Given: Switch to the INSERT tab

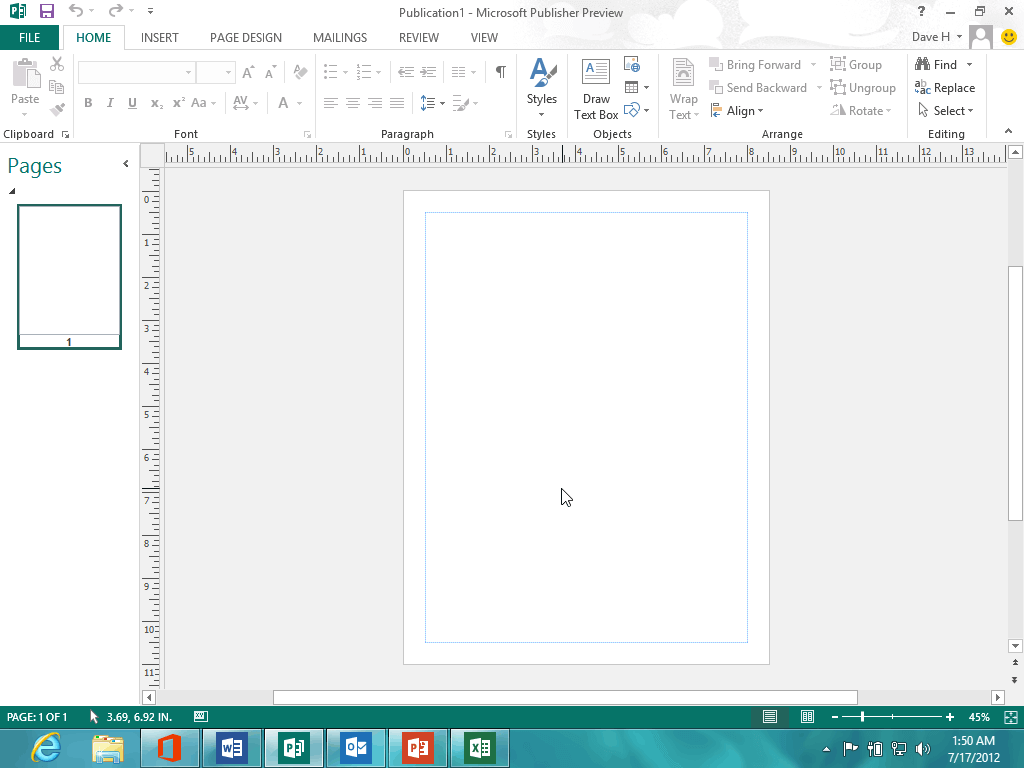Looking at the screenshot, I should tap(159, 38).
